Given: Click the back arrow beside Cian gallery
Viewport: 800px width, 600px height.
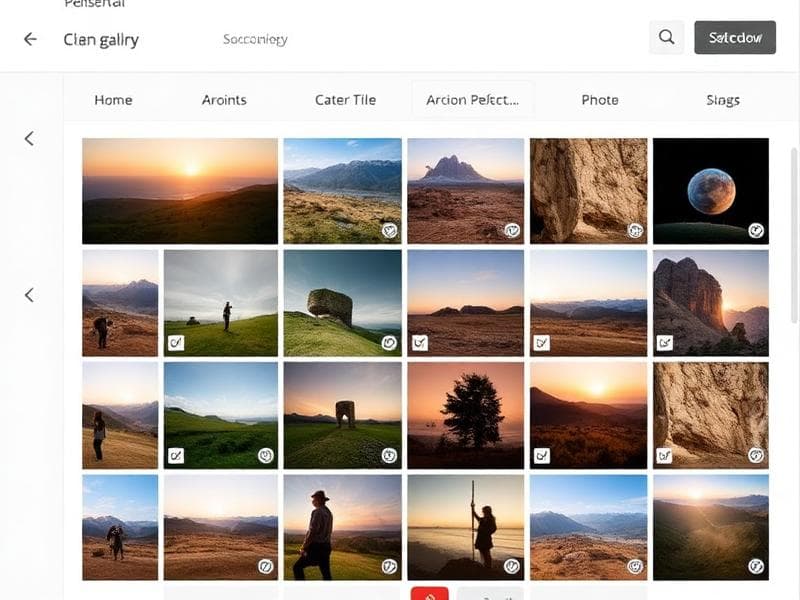Looking at the screenshot, I should pos(30,39).
